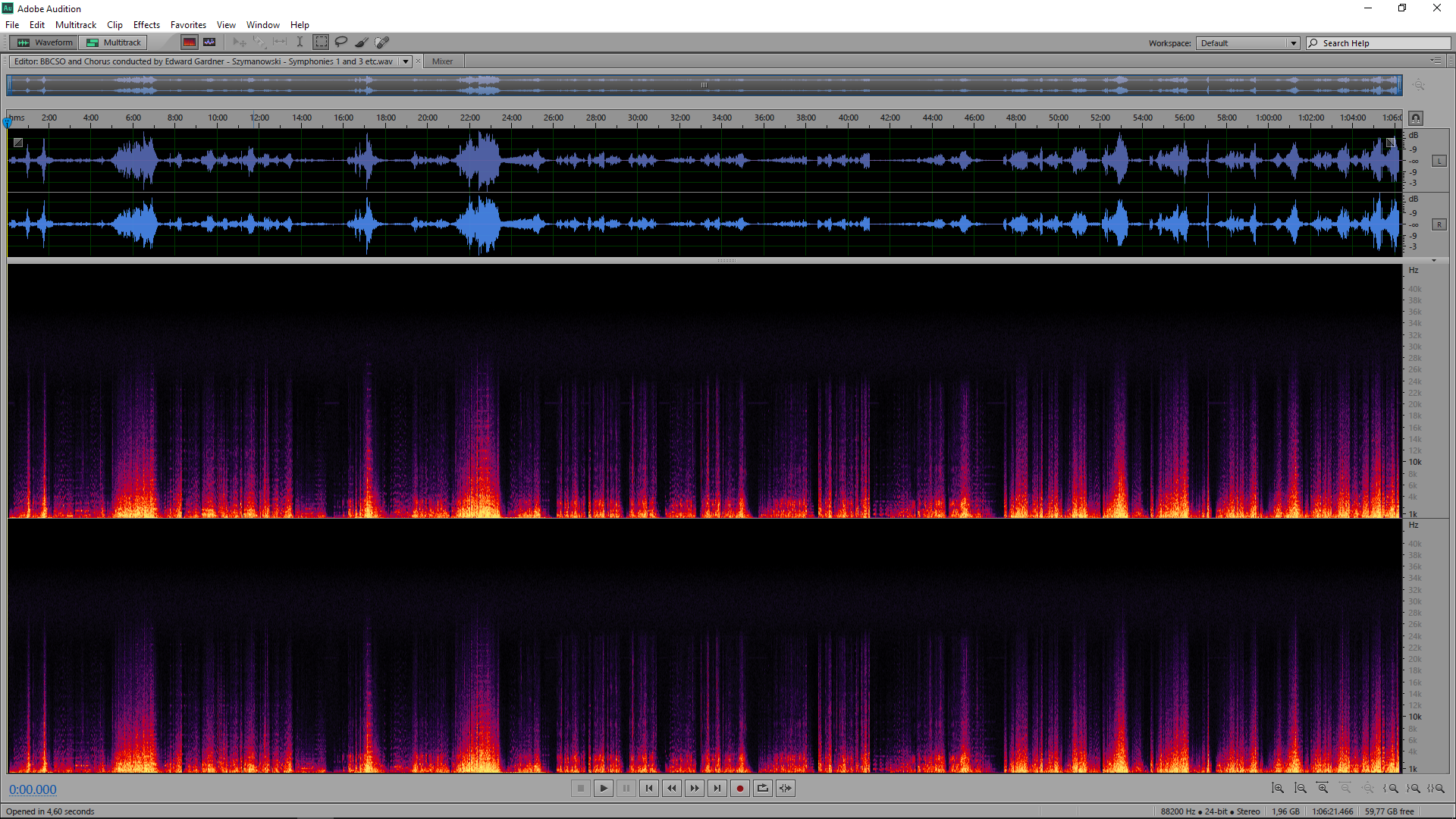Open the Effects menu
The height and width of the screenshot is (819, 1456).
(x=146, y=25)
